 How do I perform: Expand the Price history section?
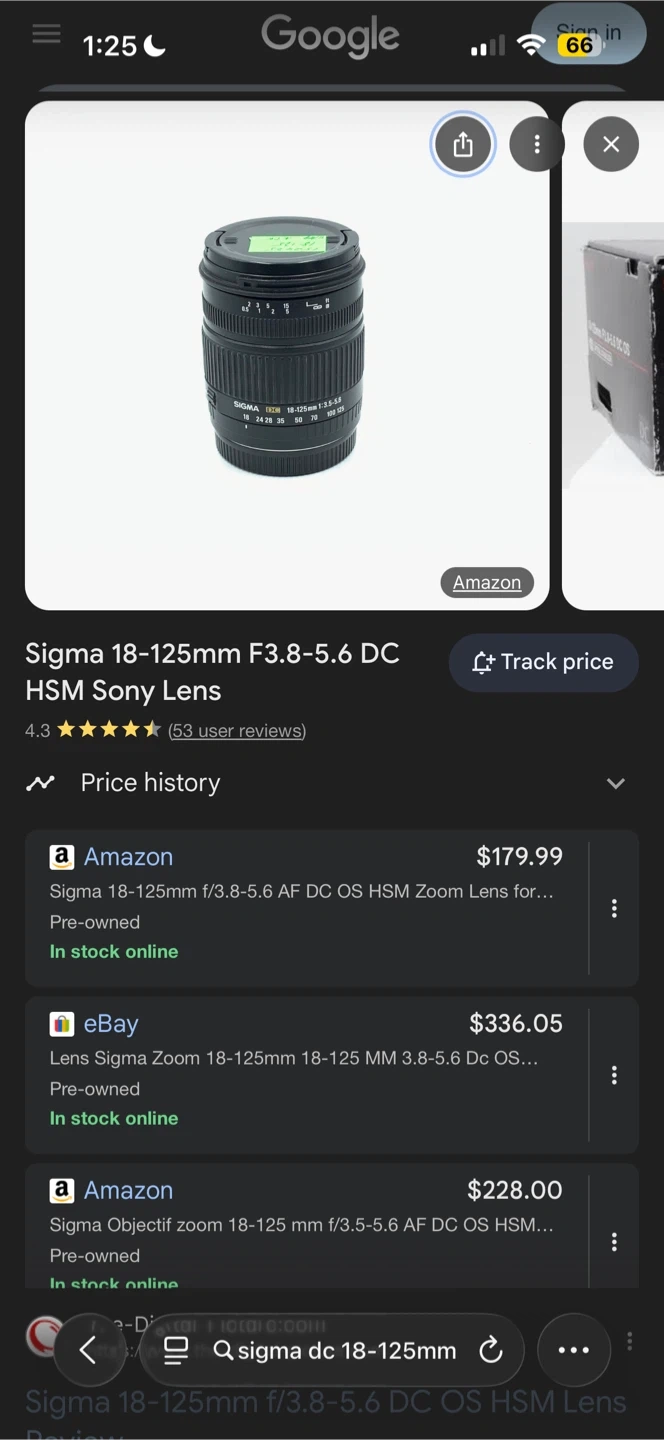(x=615, y=783)
